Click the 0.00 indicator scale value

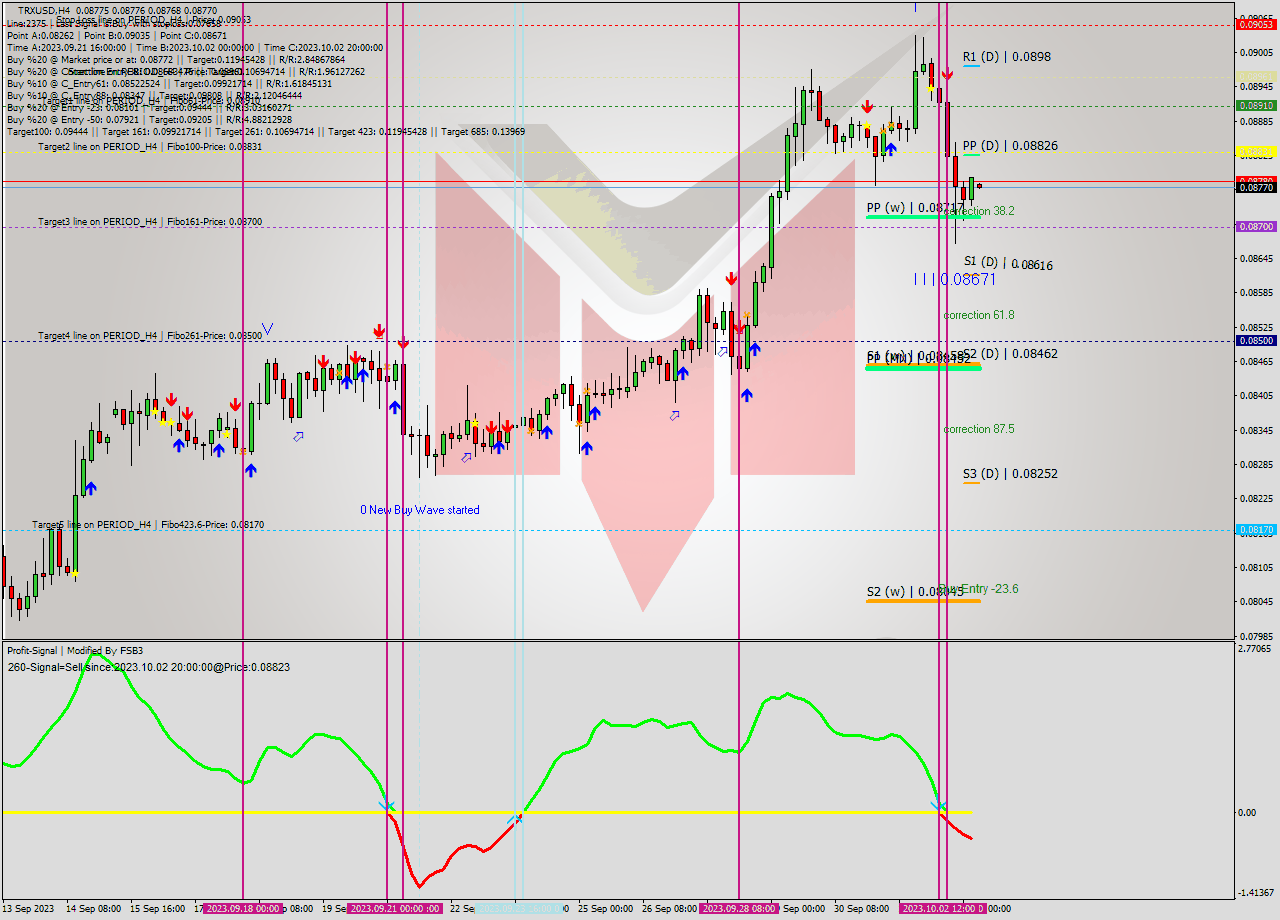[1248, 812]
